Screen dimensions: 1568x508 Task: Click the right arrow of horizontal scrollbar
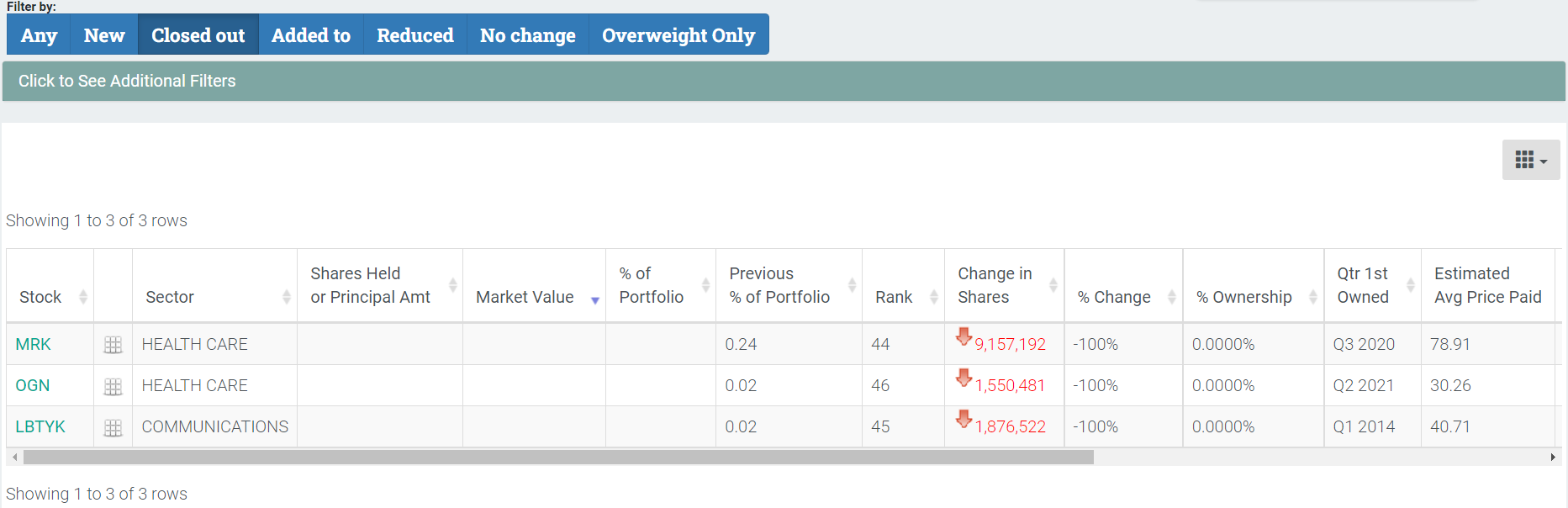point(1553,458)
